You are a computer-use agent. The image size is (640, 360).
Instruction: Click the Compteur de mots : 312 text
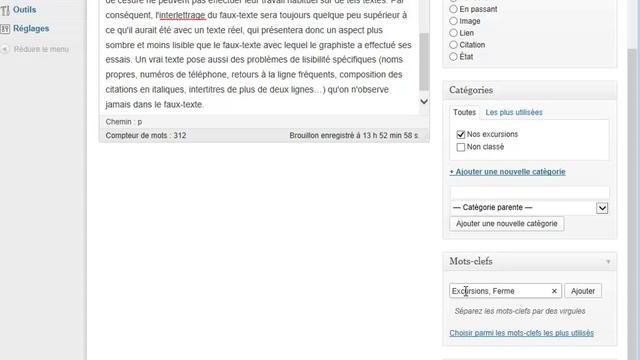click(146, 136)
